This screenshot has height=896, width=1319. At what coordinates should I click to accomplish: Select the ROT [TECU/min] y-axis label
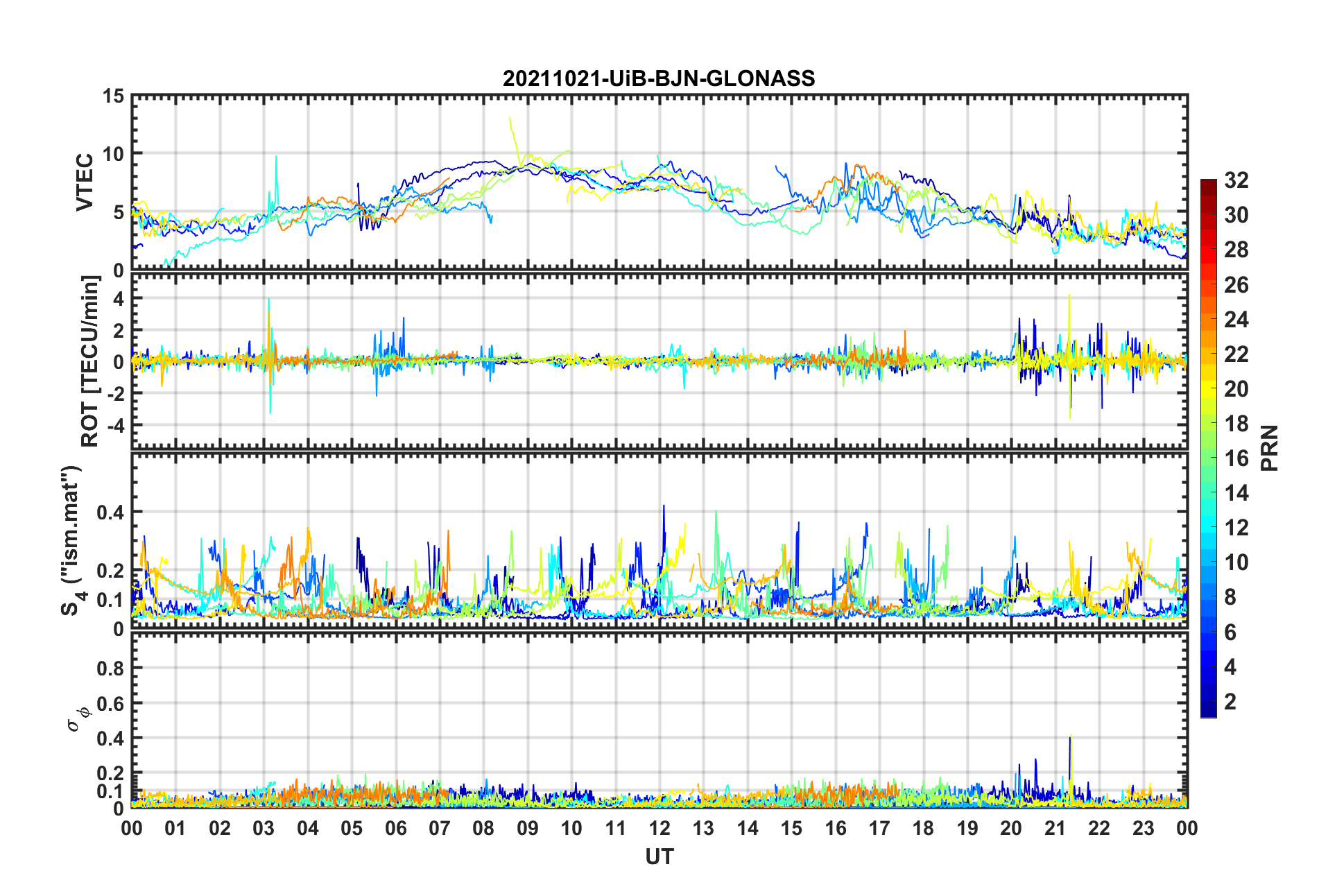click(90, 361)
